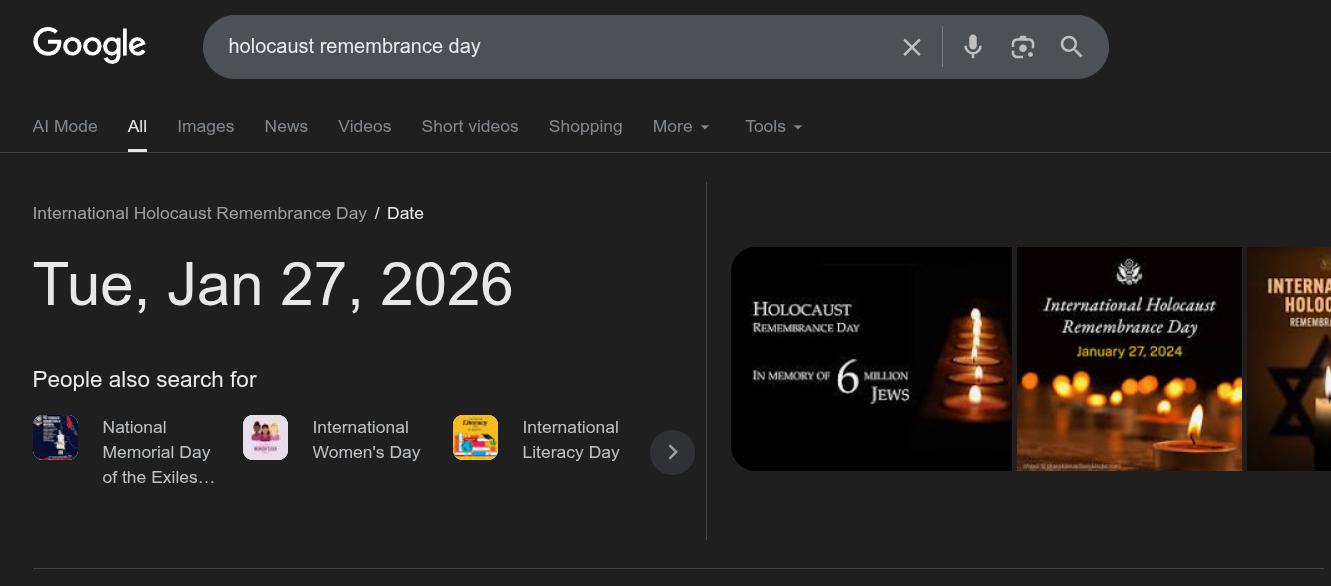Image resolution: width=1331 pixels, height=586 pixels.
Task: Click the International Literacy Day text link
Action: pos(571,440)
